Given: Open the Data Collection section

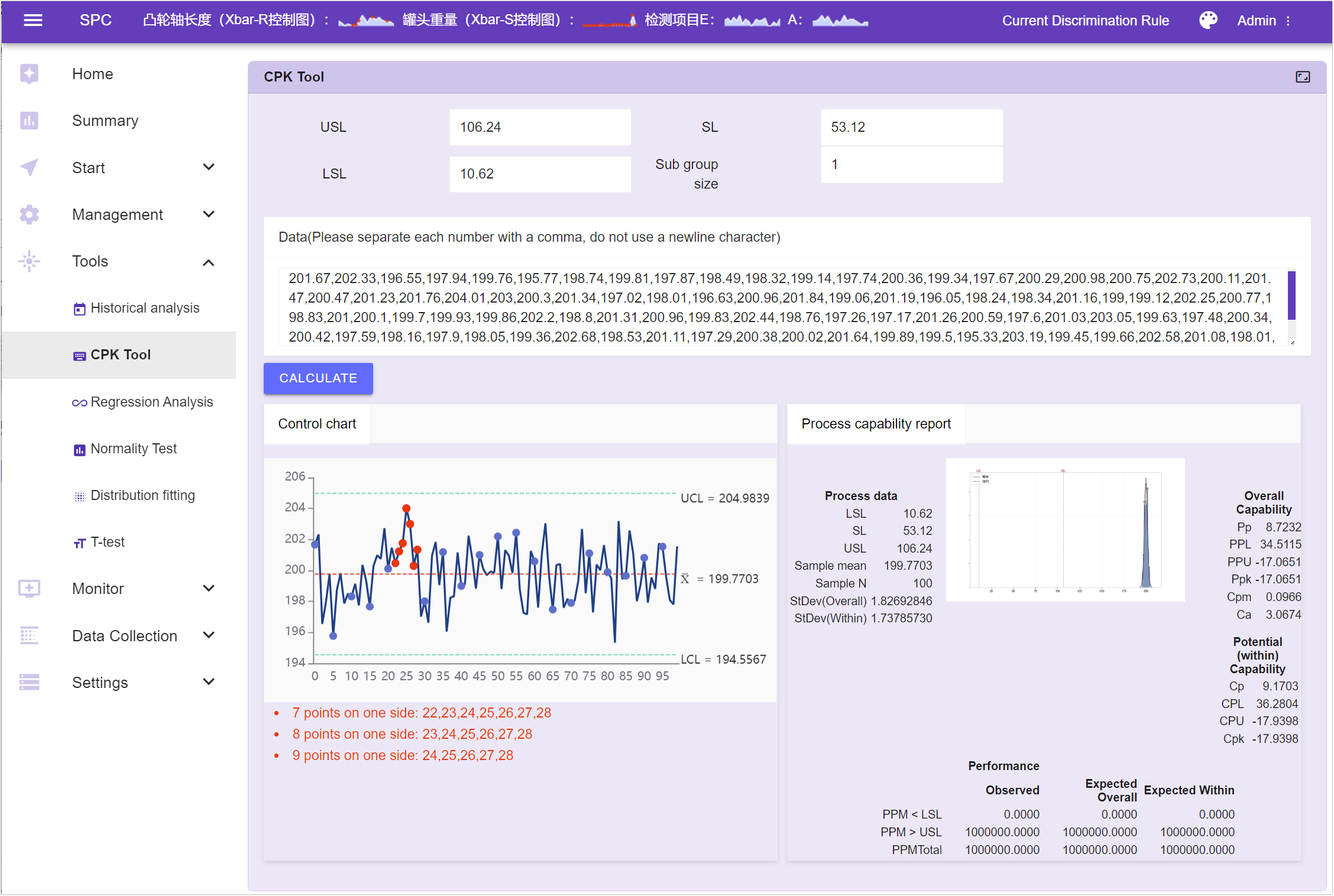Looking at the screenshot, I should coord(124,635).
